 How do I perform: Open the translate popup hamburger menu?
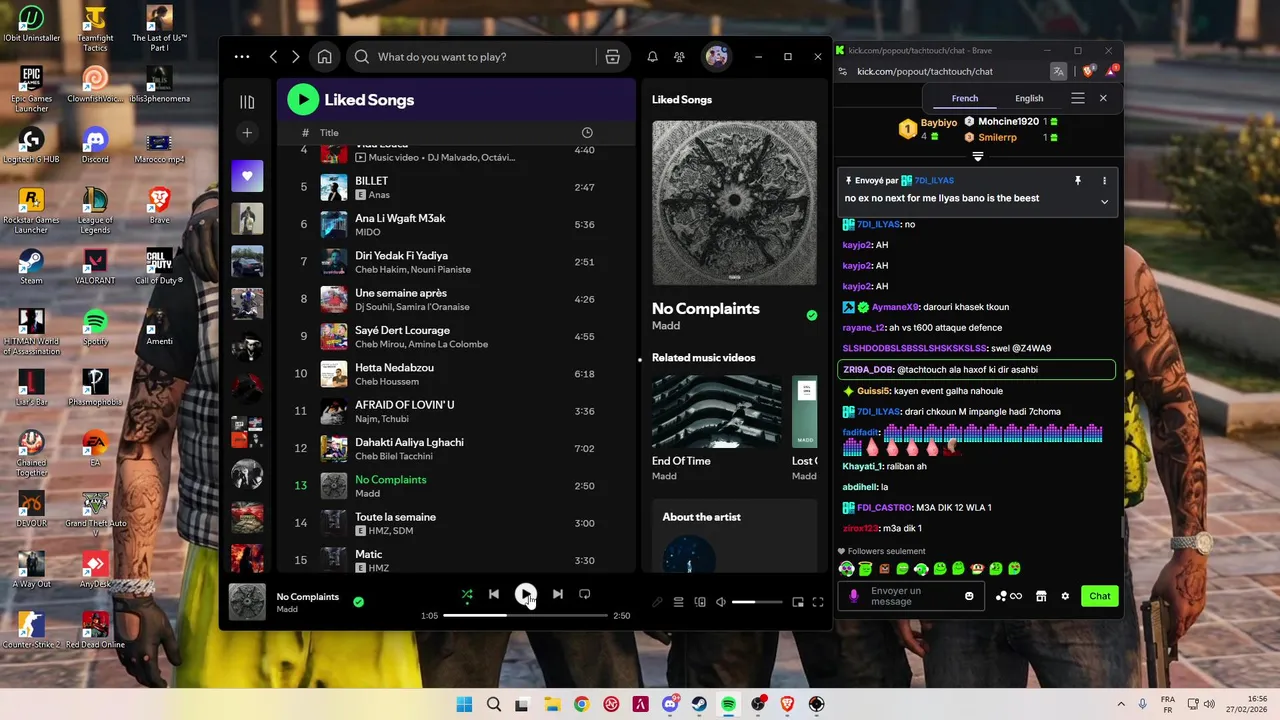pyautogui.click(x=1078, y=98)
